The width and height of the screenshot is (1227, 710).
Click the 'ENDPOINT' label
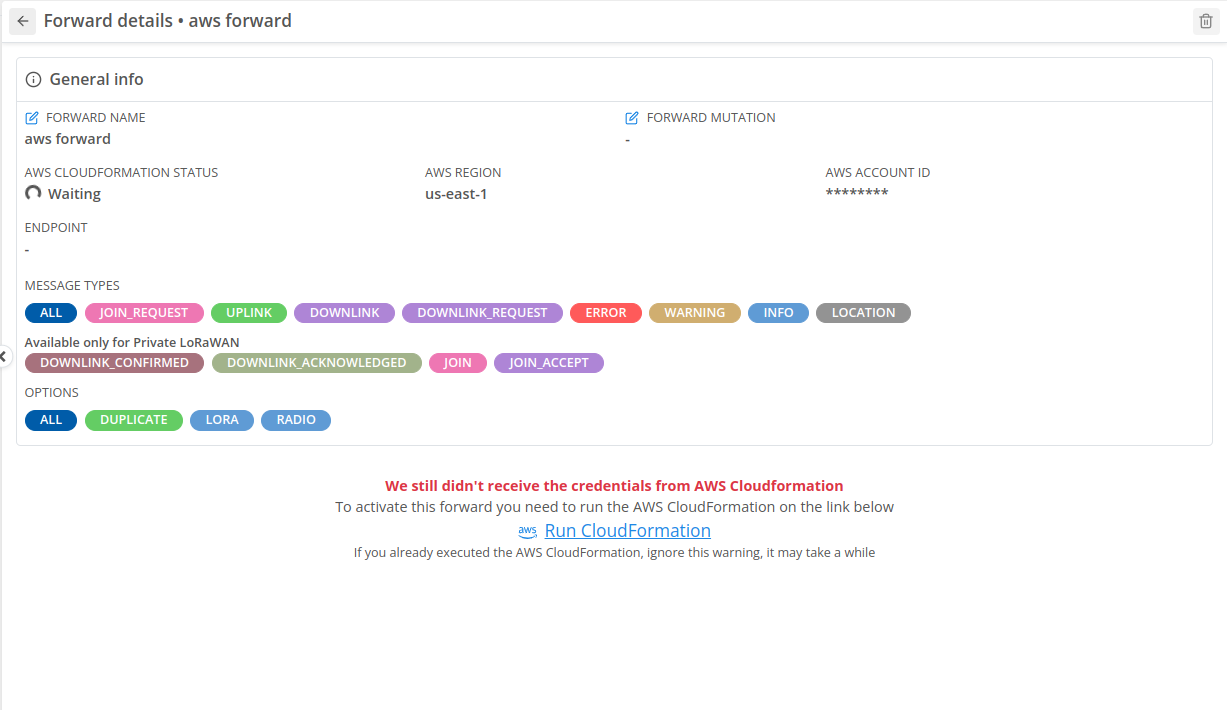tap(56, 228)
